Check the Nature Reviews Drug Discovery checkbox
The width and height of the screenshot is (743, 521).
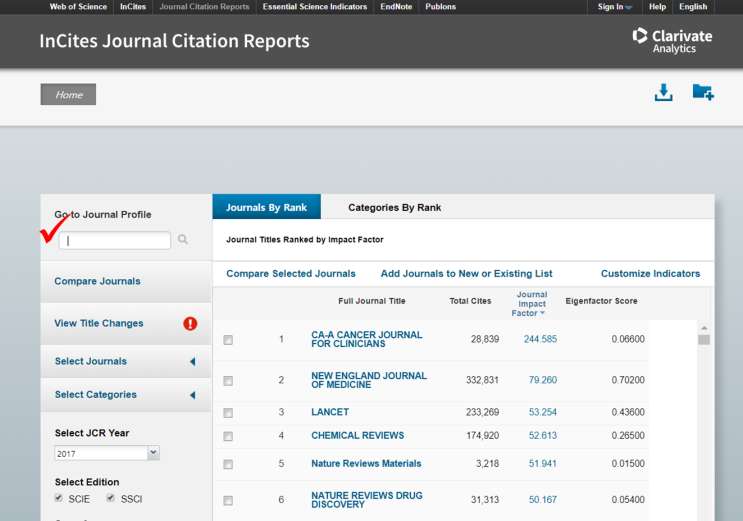pyautogui.click(x=228, y=501)
